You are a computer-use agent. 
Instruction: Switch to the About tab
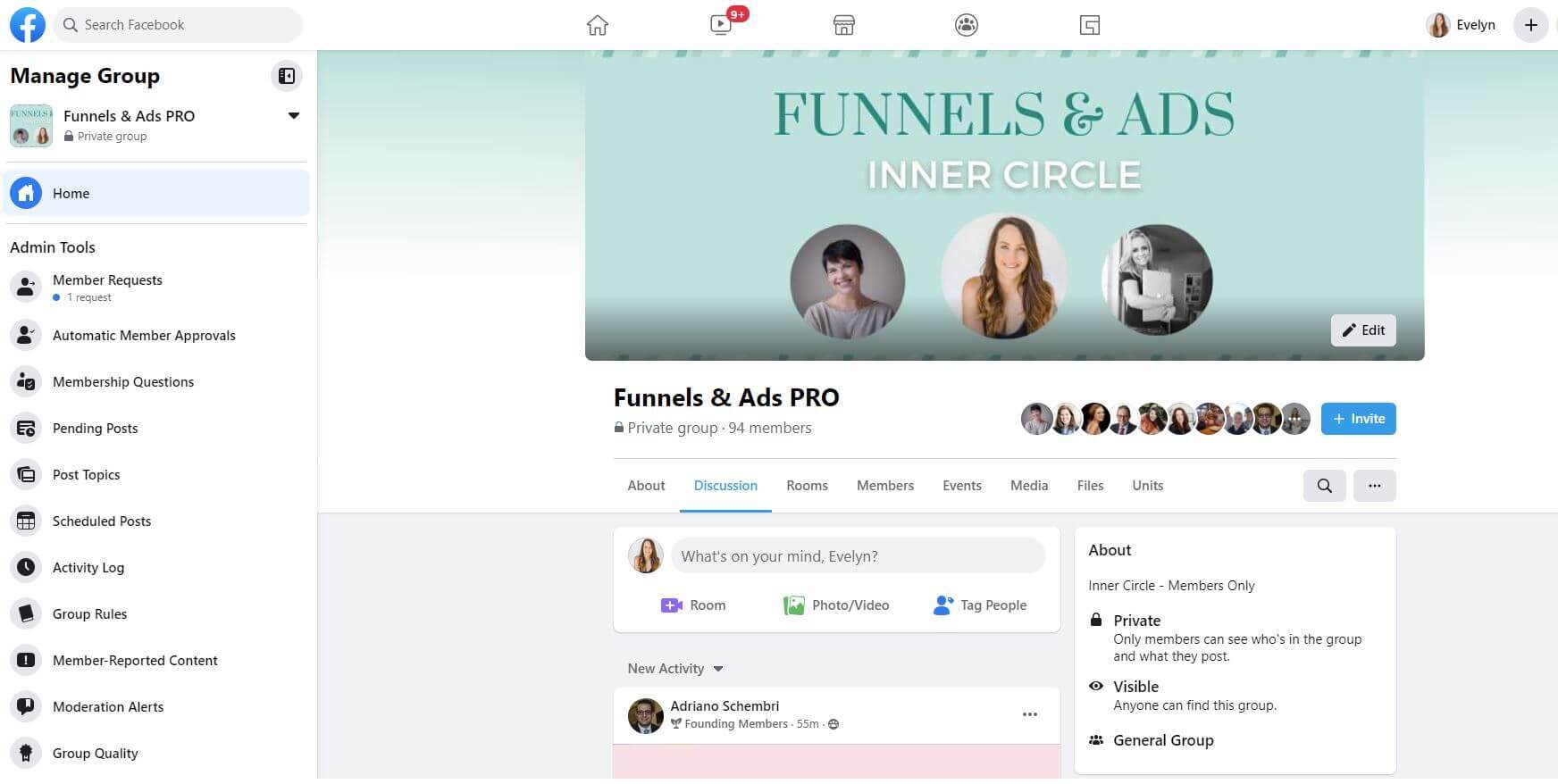coord(646,486)
